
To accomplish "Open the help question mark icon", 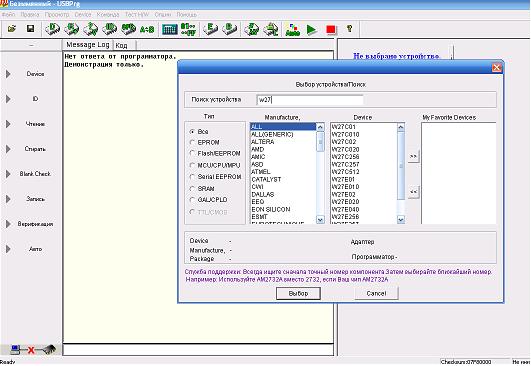I will (x=350, y=29).
